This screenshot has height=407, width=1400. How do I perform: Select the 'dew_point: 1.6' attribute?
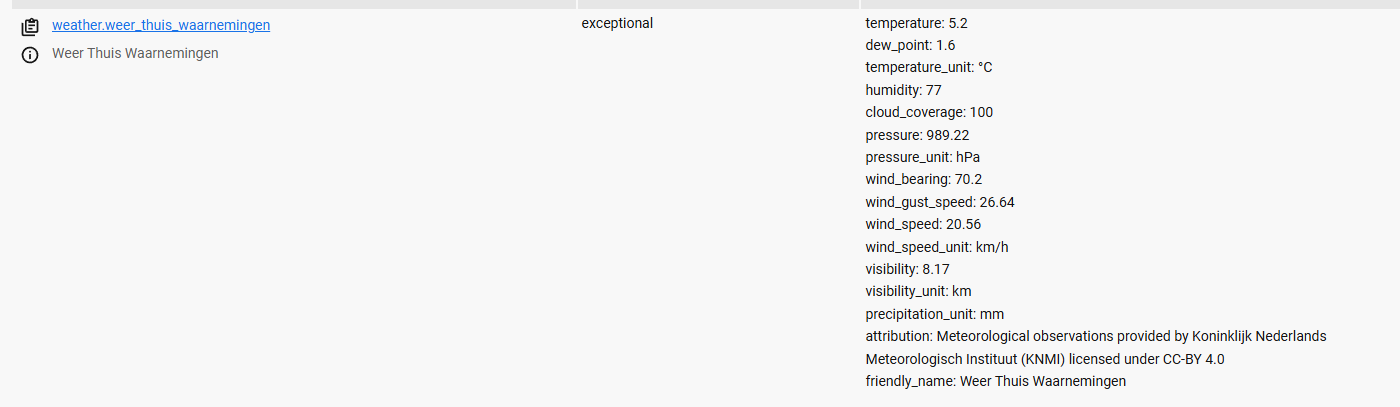coord(910,45)
